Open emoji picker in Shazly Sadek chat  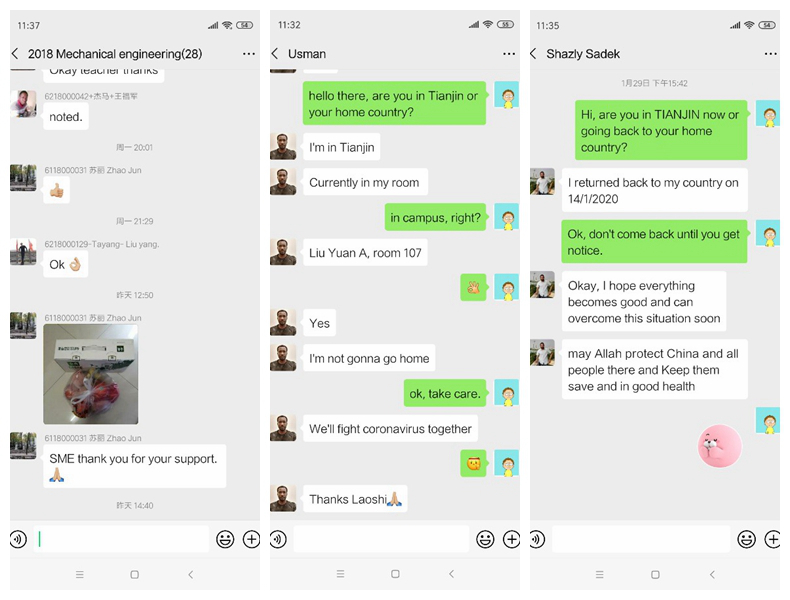coord(746,540)
